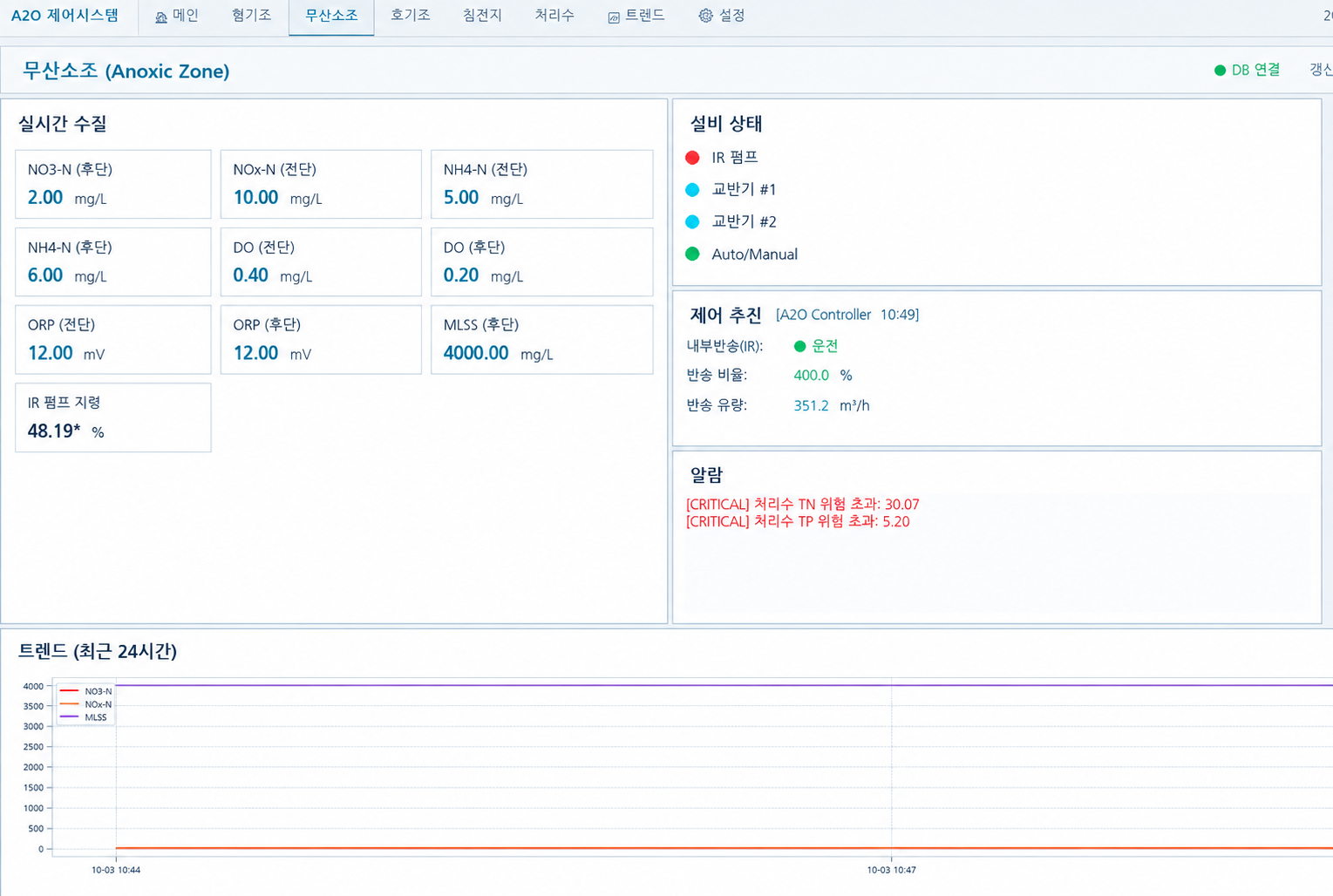Select the ORP (후단) card

coord(321,339)
